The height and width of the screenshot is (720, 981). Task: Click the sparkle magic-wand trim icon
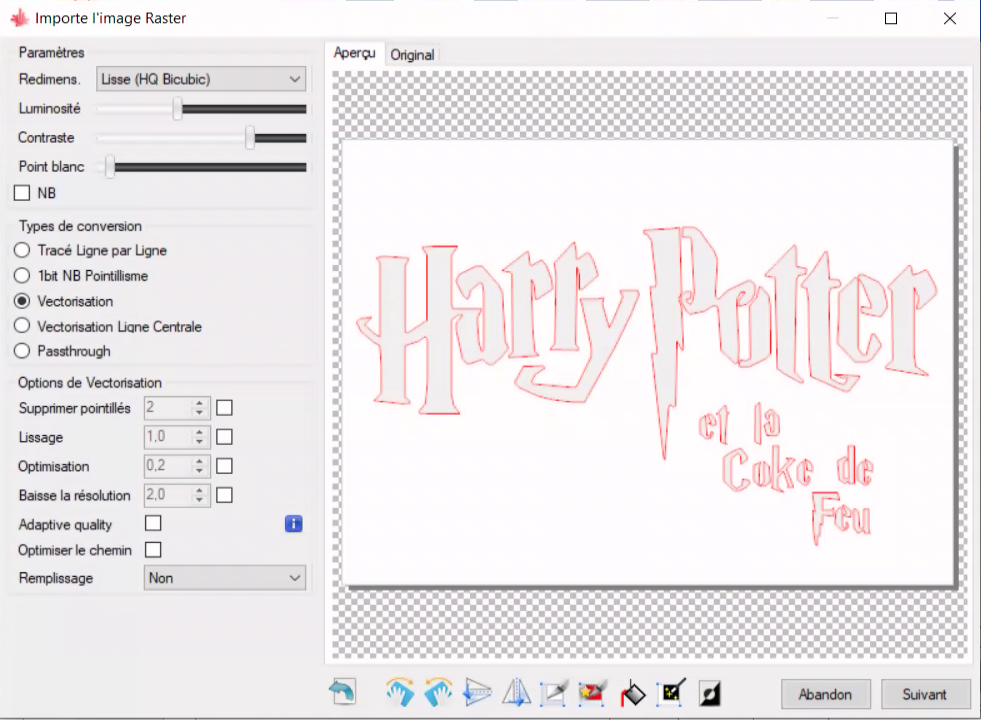pyautogui.click(x=671, y=693)
